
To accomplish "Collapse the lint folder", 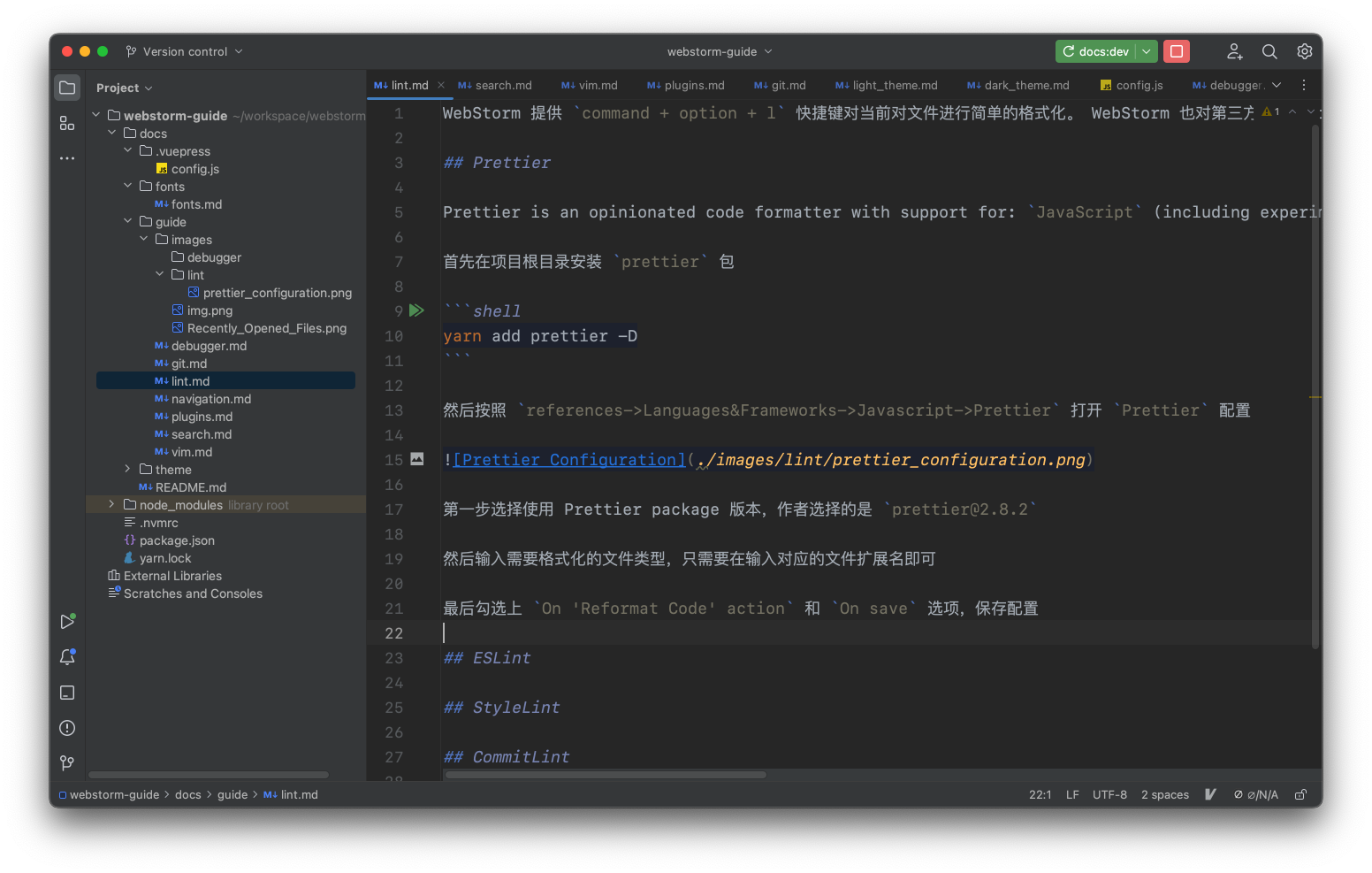I will pos(160,274).
